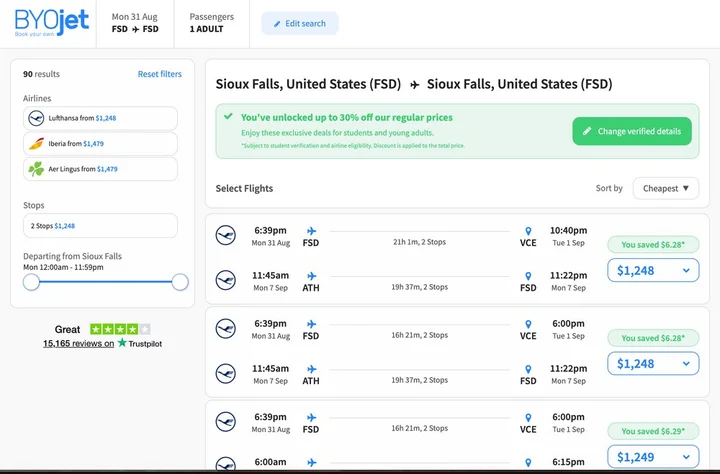
Task: Click location pin above first result's 10:40pm VCE
Action: pos(528,231)
